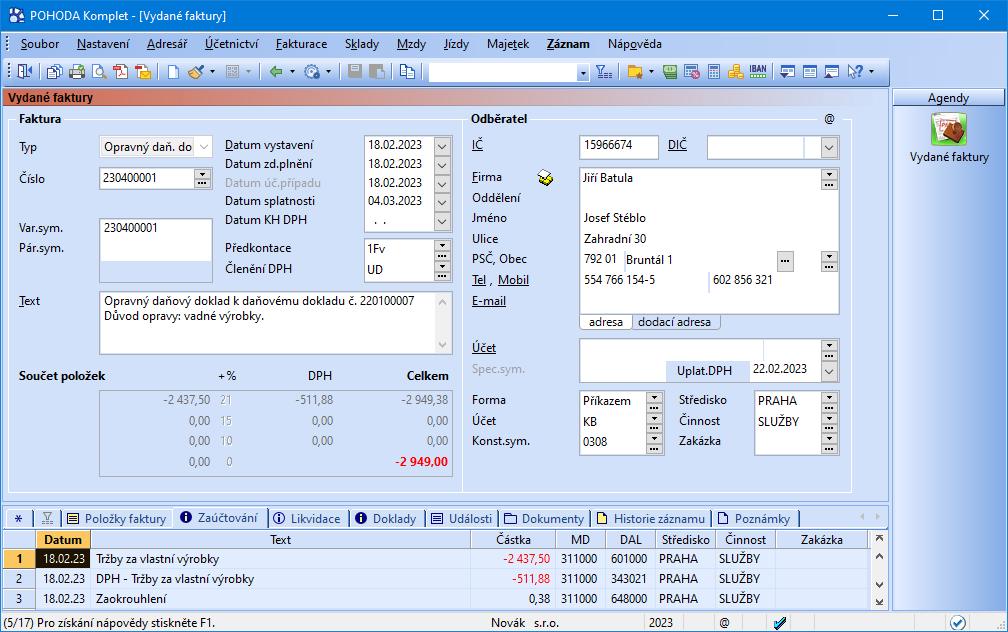
Task: Click the Mobil link label
Action: pos(514,280)
